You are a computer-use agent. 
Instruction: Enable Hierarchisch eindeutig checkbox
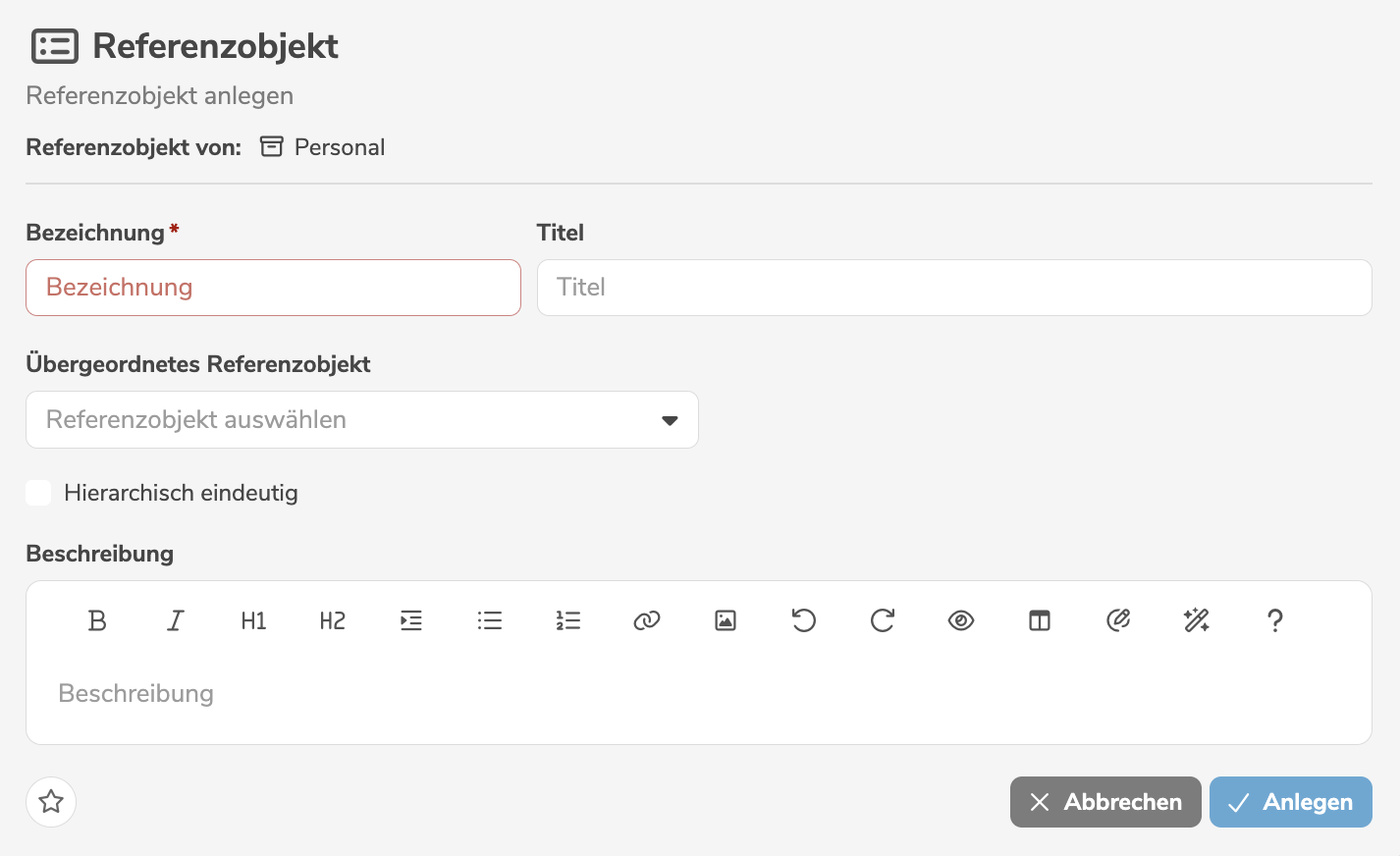[x=39, y=493]
